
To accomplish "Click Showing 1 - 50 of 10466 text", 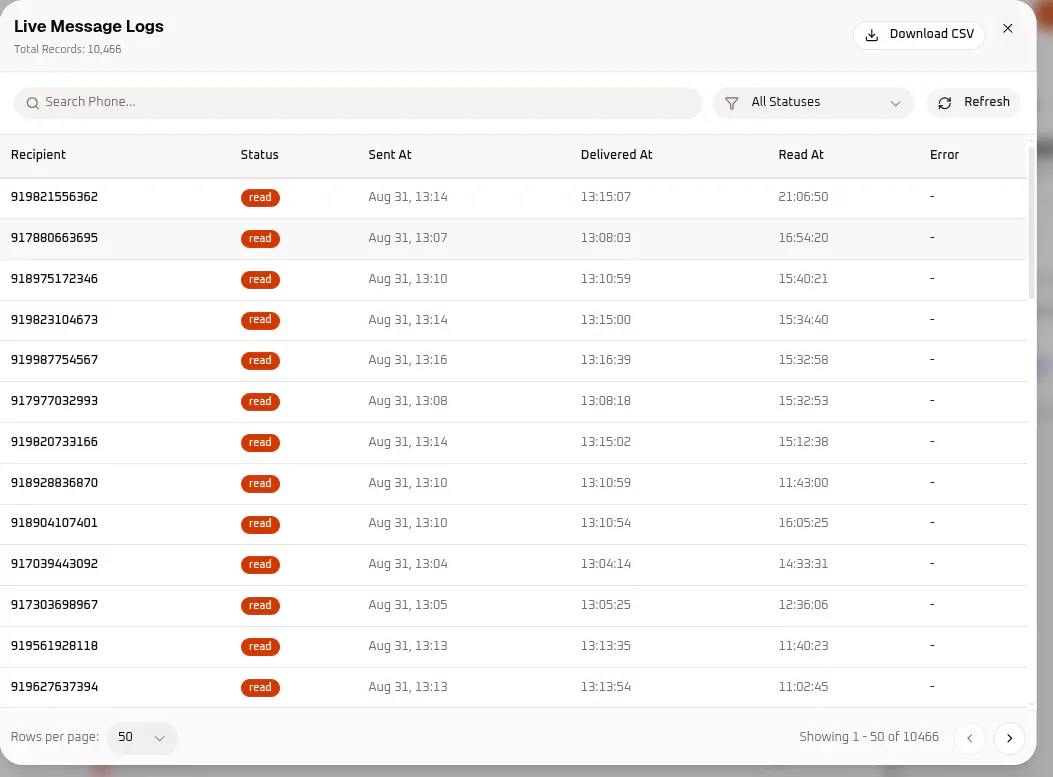I will 869,737.
